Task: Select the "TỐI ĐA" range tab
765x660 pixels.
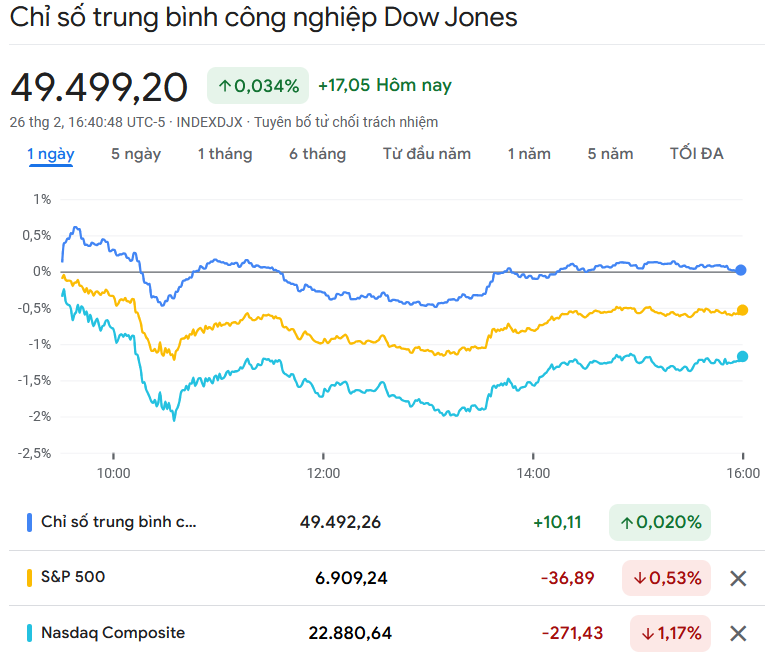Action: [x=696, y=154]
